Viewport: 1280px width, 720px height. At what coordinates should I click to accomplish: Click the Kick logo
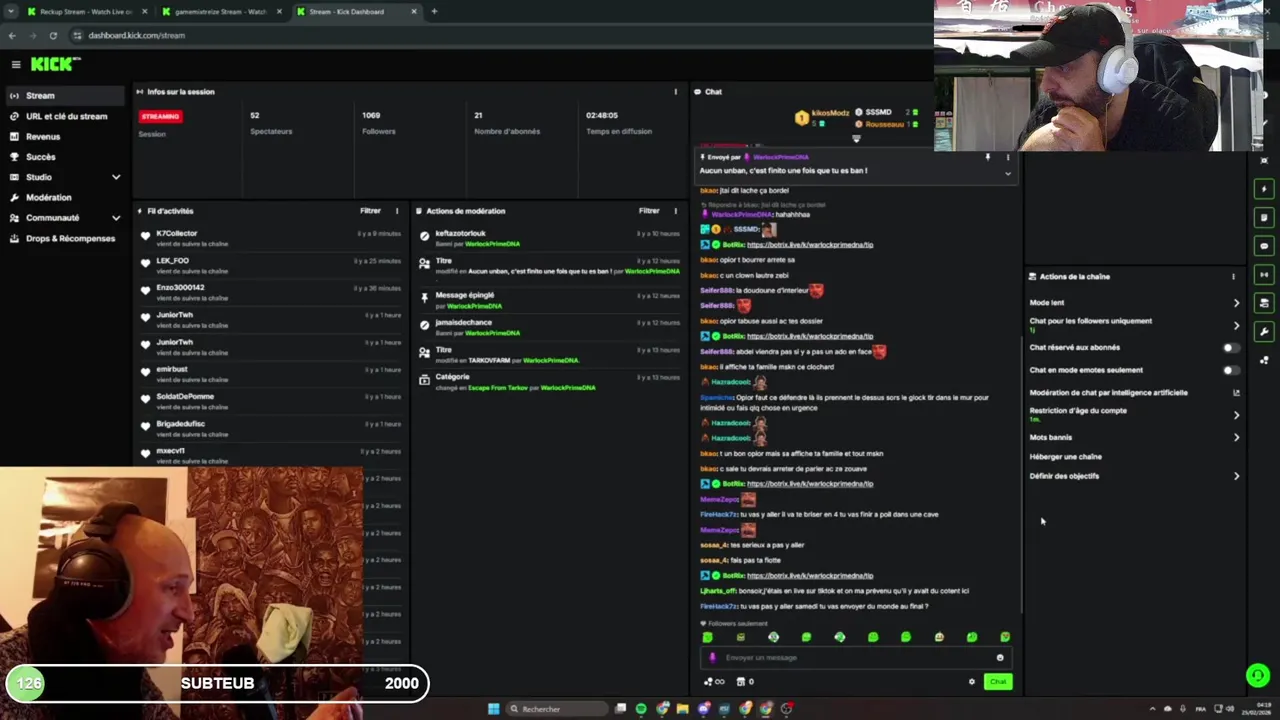[55, 64]
